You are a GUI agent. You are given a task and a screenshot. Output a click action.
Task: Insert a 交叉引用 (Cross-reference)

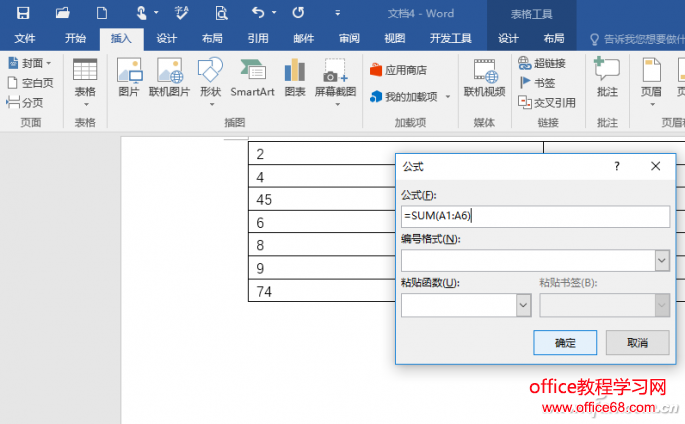point(547,103)
